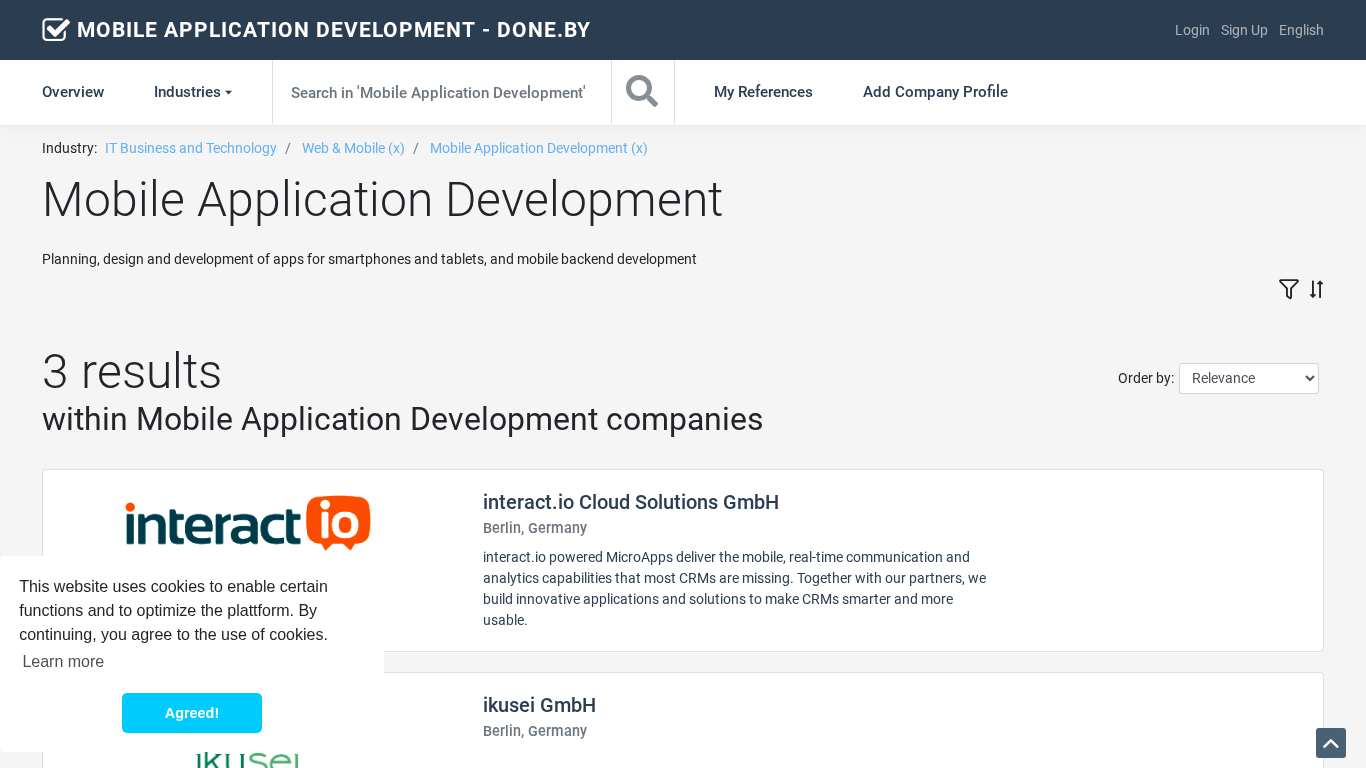Viewport: 1366px width, 768px height.
Task: Open interact.io Cloud Solutions GmbH title
Action: coord(630,502)
